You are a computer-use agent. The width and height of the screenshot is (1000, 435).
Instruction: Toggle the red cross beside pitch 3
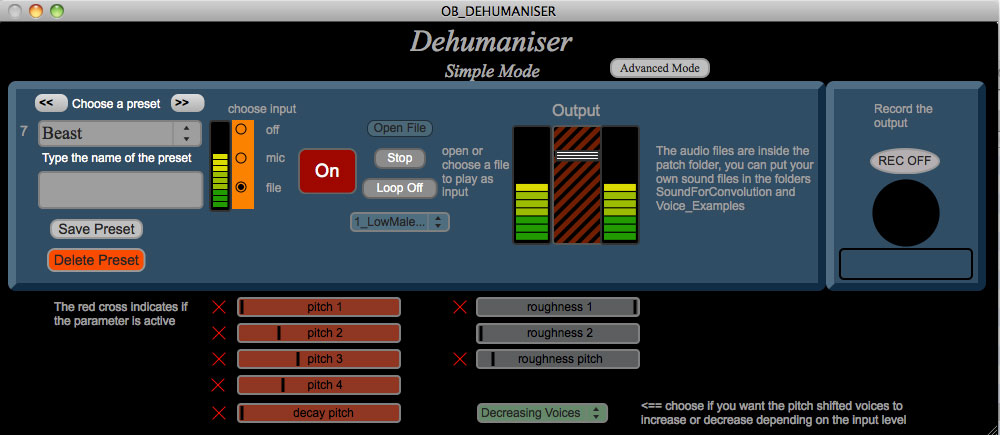click(x=219, y=359)
